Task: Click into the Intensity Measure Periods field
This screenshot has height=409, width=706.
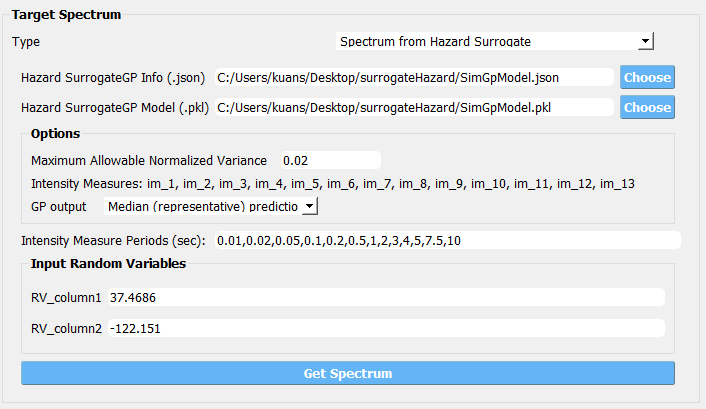Action: [x=448, y=241]
